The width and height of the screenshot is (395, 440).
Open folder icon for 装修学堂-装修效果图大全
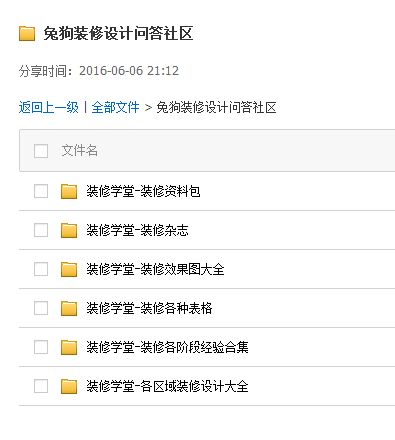pos(69,270)
